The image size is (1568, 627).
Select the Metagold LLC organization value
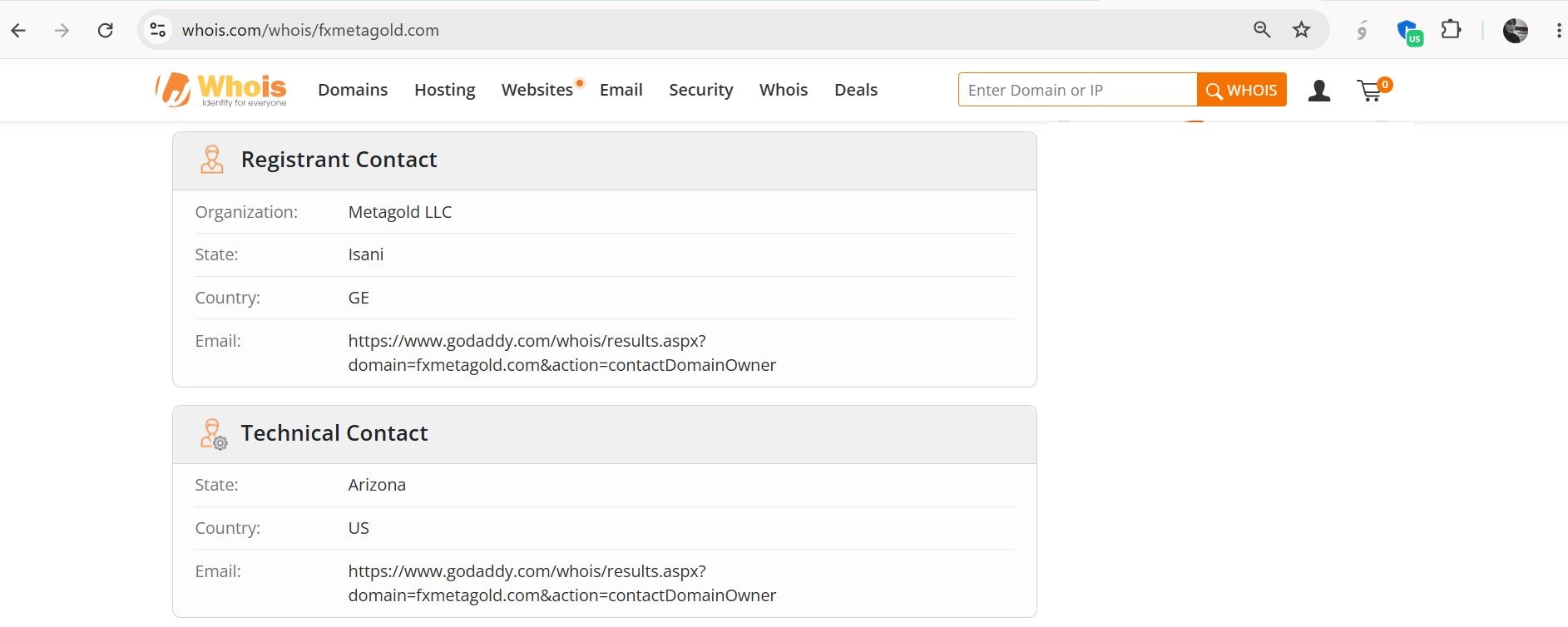click(400, 212)
